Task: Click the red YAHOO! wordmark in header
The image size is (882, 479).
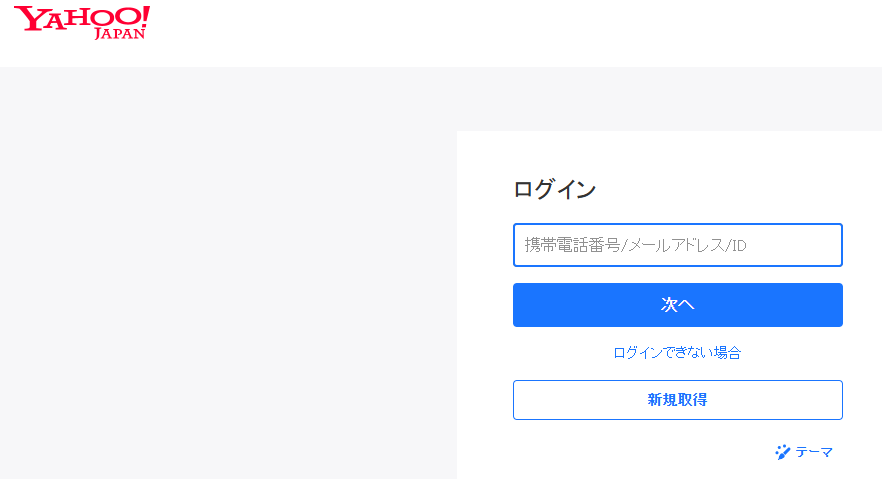Action: click(75, 18)
